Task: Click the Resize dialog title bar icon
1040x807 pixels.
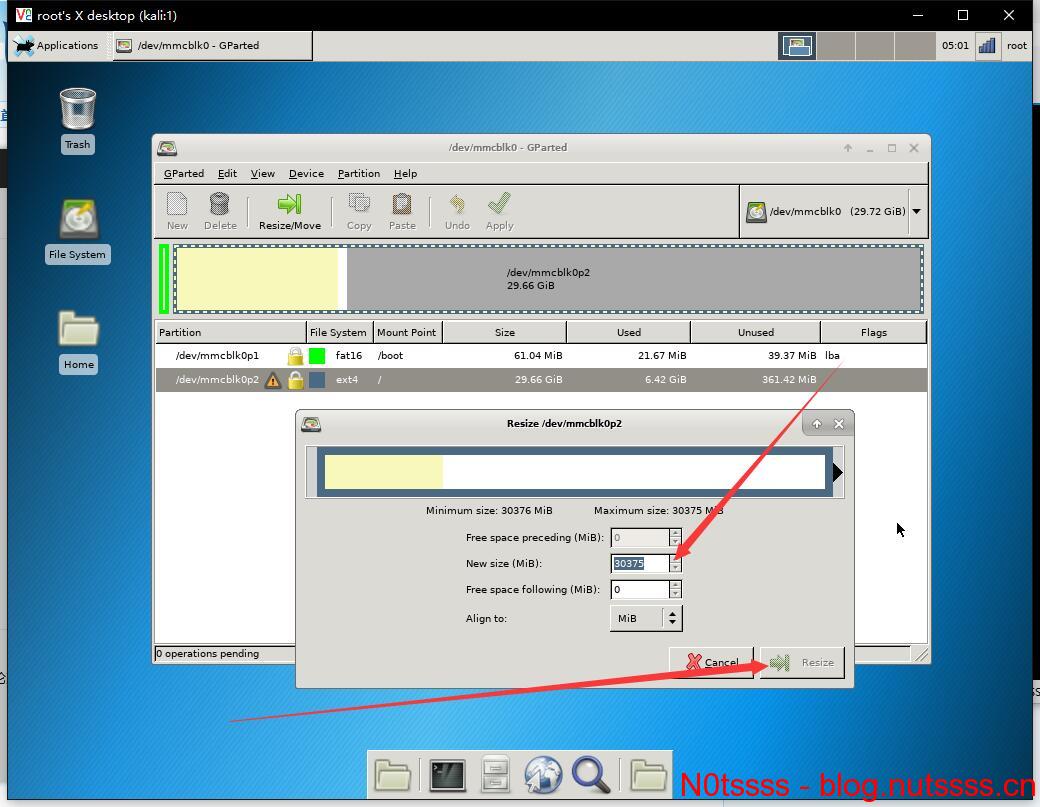Action: [311, 424]
